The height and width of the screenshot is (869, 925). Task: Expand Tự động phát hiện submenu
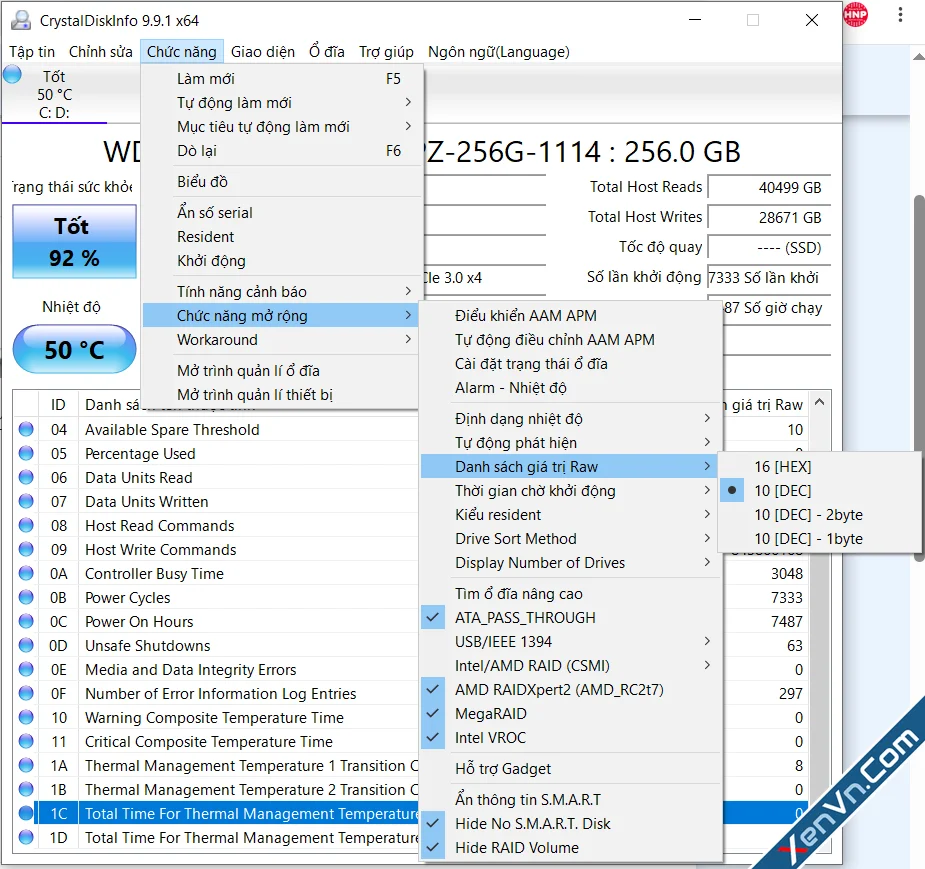571,442
